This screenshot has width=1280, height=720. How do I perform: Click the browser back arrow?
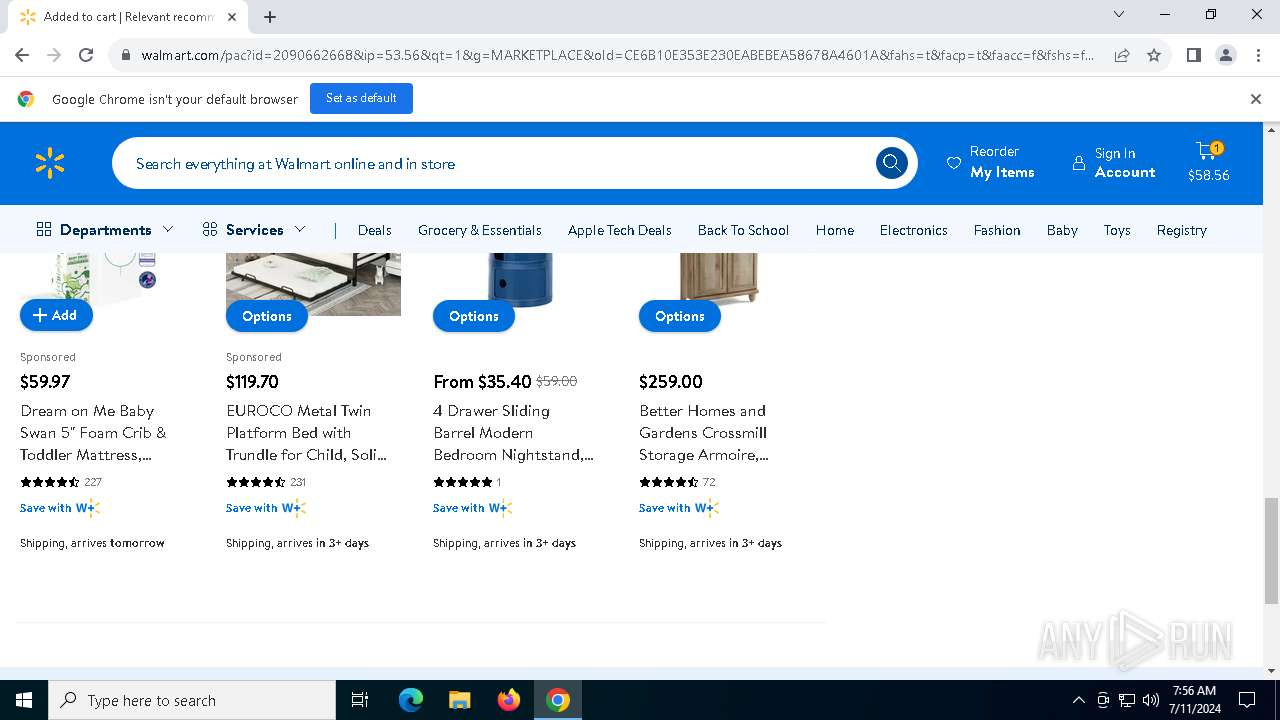coord(22,55)
